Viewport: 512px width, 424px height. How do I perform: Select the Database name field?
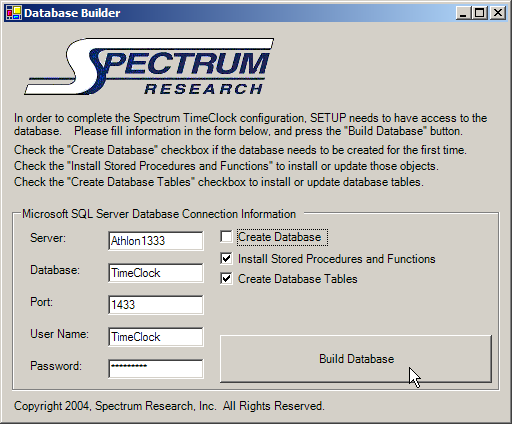[x=156, y=273]
